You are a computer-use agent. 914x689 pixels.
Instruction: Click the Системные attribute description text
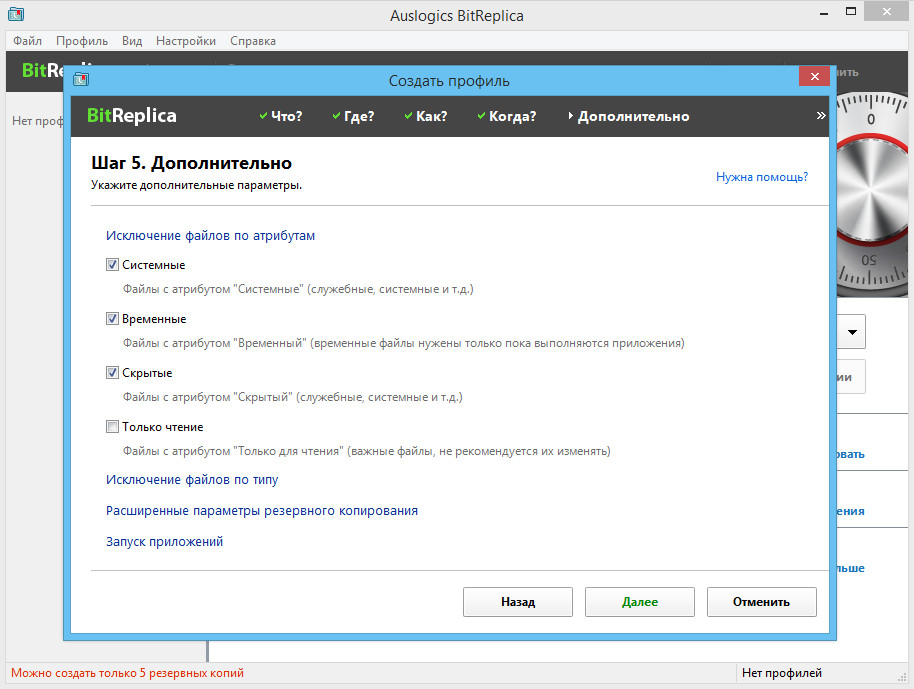(x=298, y=289)
